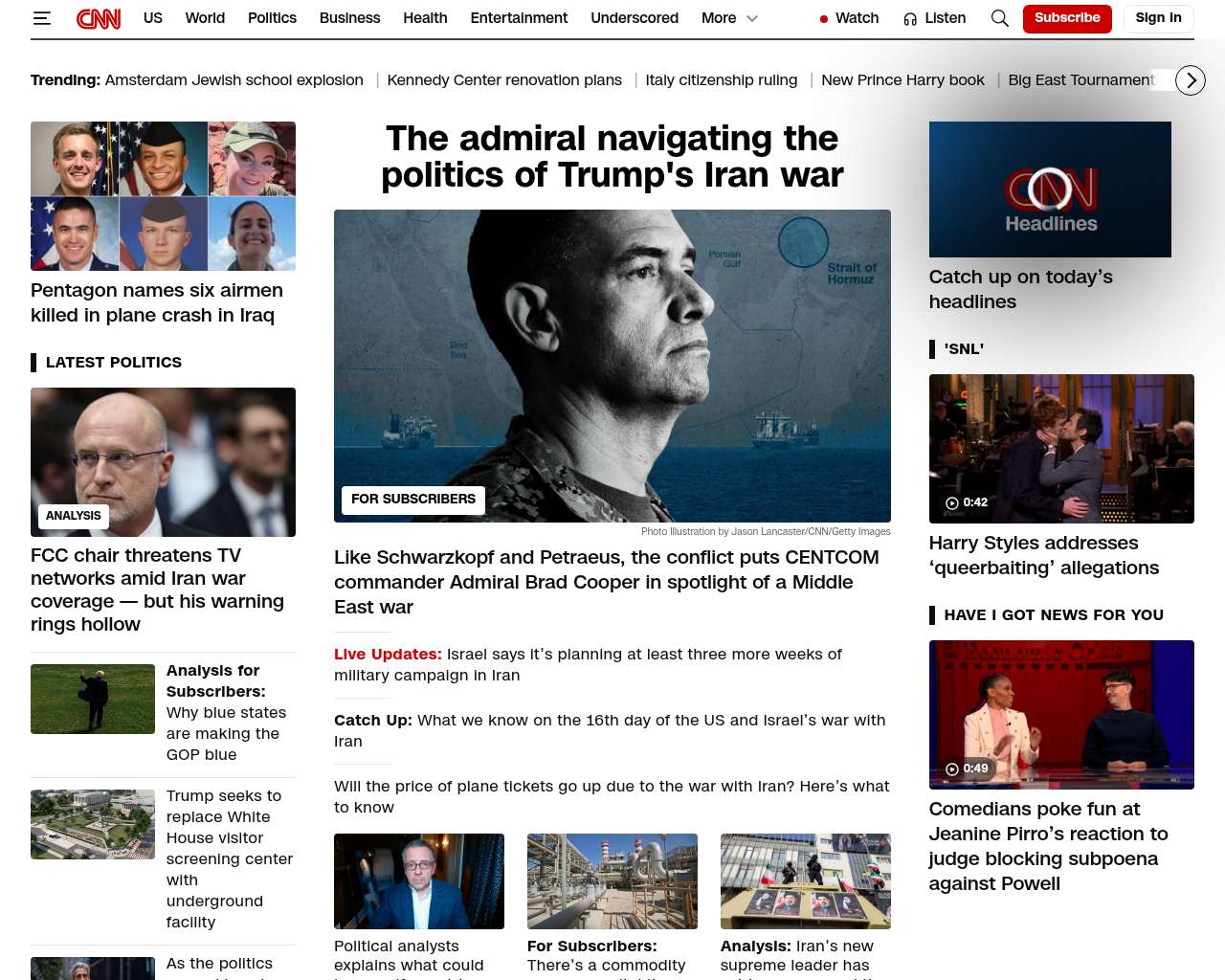Advance trending topics with arrow button
This screenshot has height=980, width=1225.
[x=1191, y=80]
